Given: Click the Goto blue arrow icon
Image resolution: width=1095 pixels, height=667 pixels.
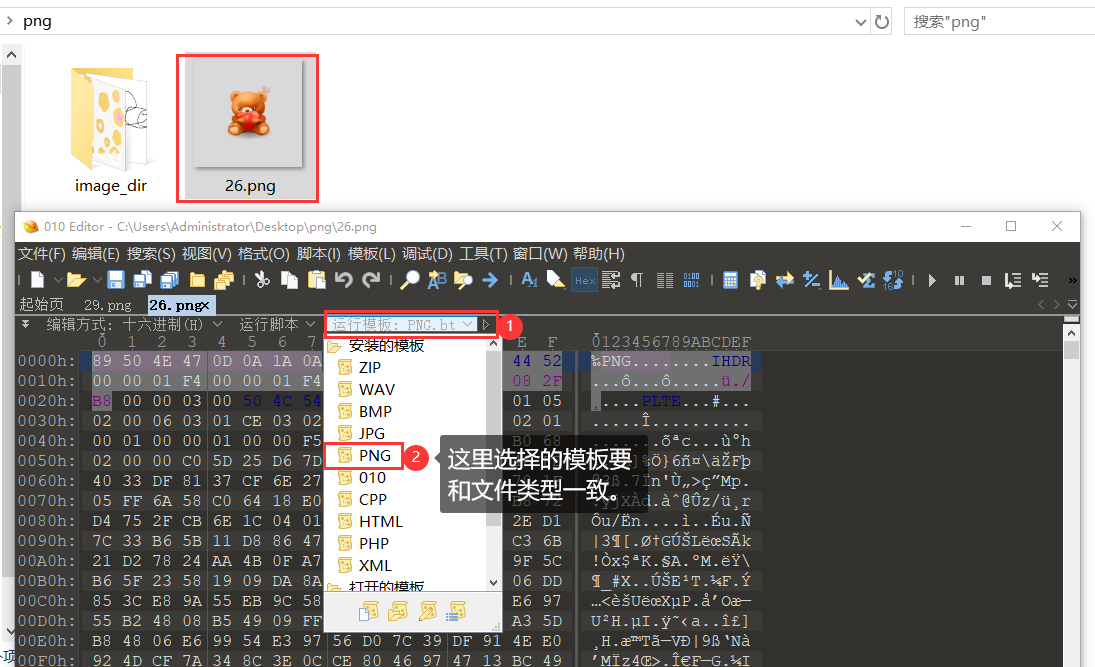Looking at the screenshot, I should (490, 280).
